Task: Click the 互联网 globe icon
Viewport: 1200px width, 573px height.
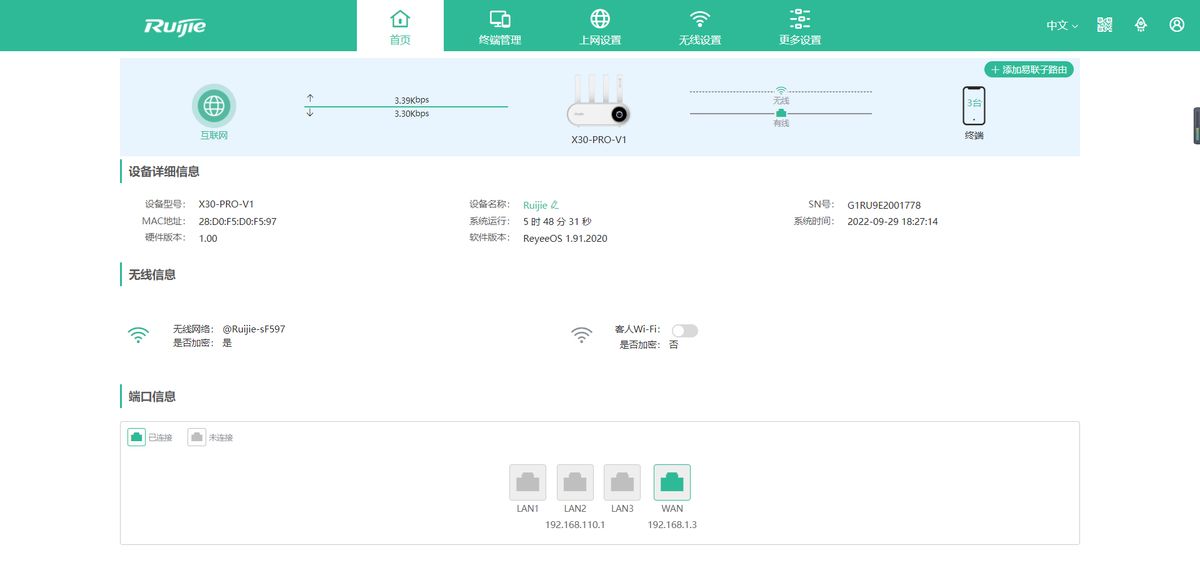Action: coord(214,105)
